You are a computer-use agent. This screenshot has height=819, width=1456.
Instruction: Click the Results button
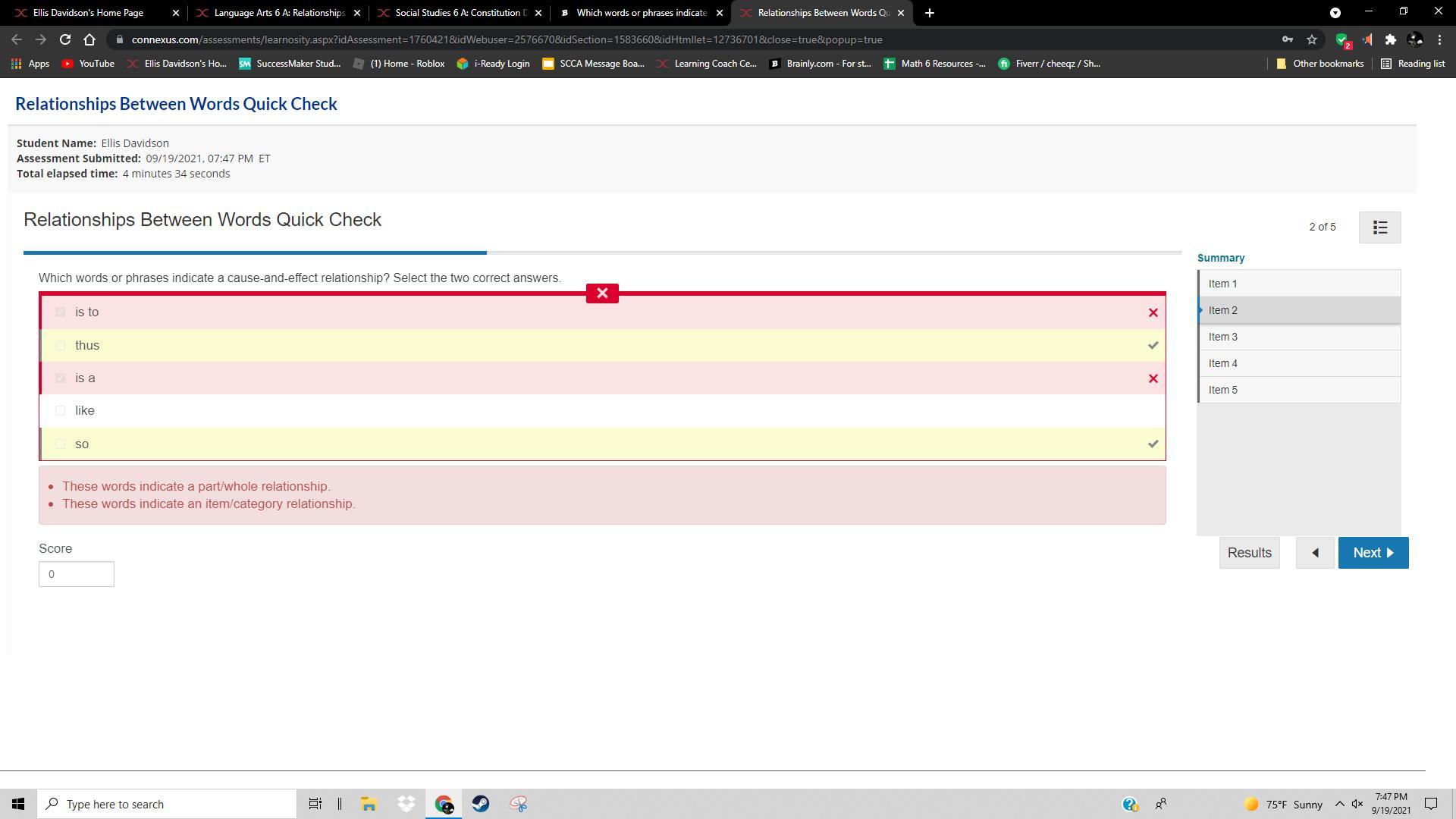1249,553
